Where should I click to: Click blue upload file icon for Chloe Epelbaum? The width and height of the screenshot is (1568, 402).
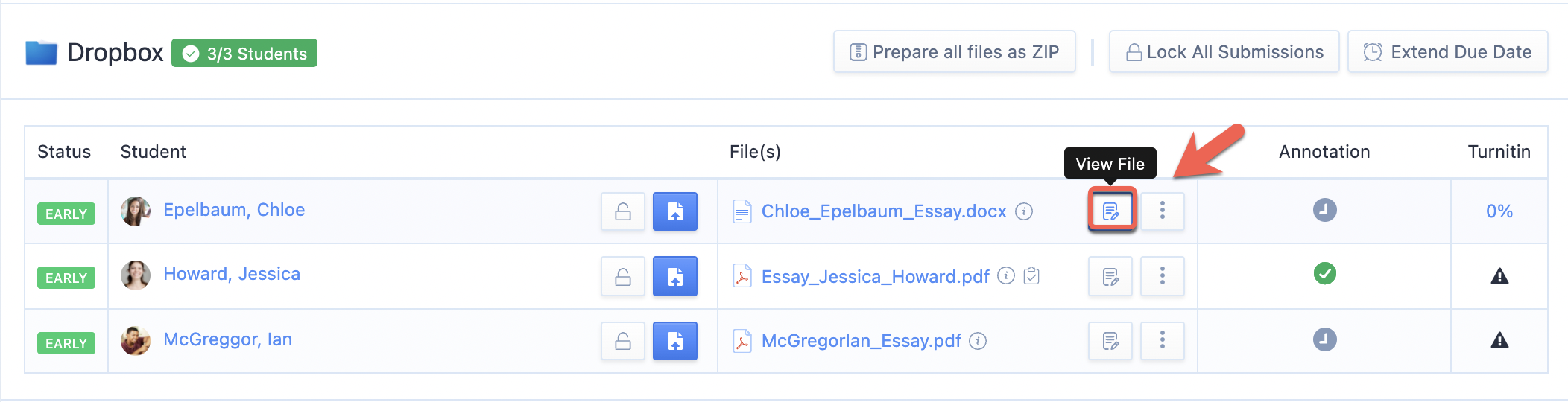point(675,211)
